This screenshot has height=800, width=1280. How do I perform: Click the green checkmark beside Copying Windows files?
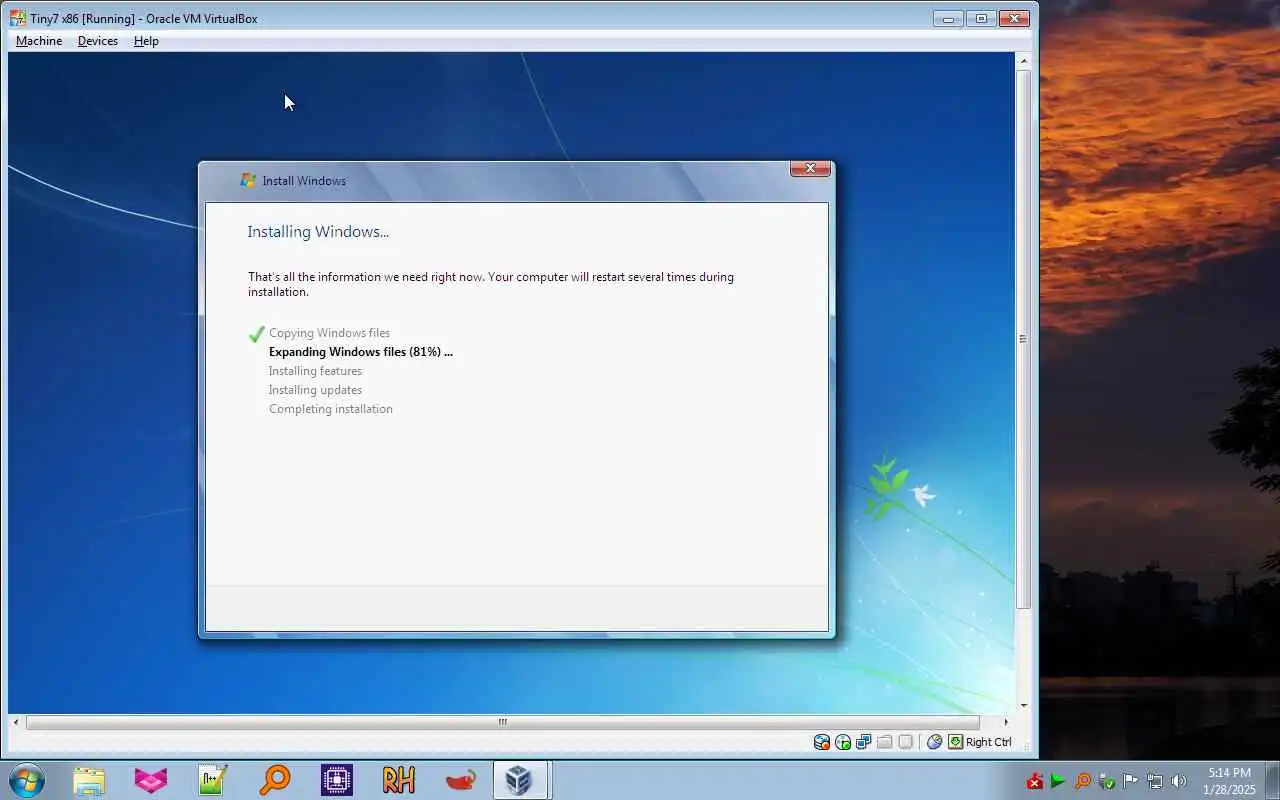257,334
